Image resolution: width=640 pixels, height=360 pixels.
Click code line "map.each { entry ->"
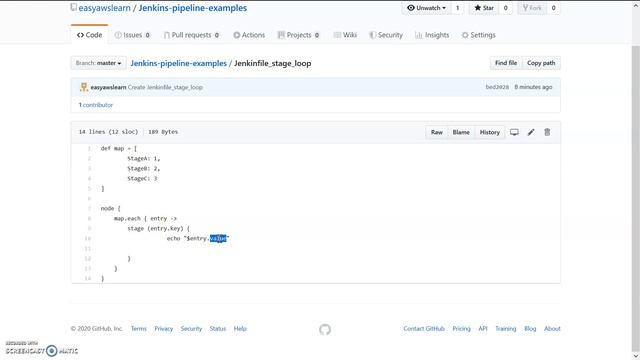[x=145, y=218]
